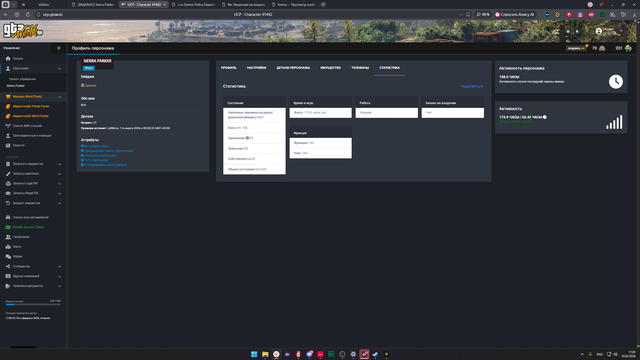Open the Имущество tab
This screenshot has height=360, width=640.
point(331,68)
